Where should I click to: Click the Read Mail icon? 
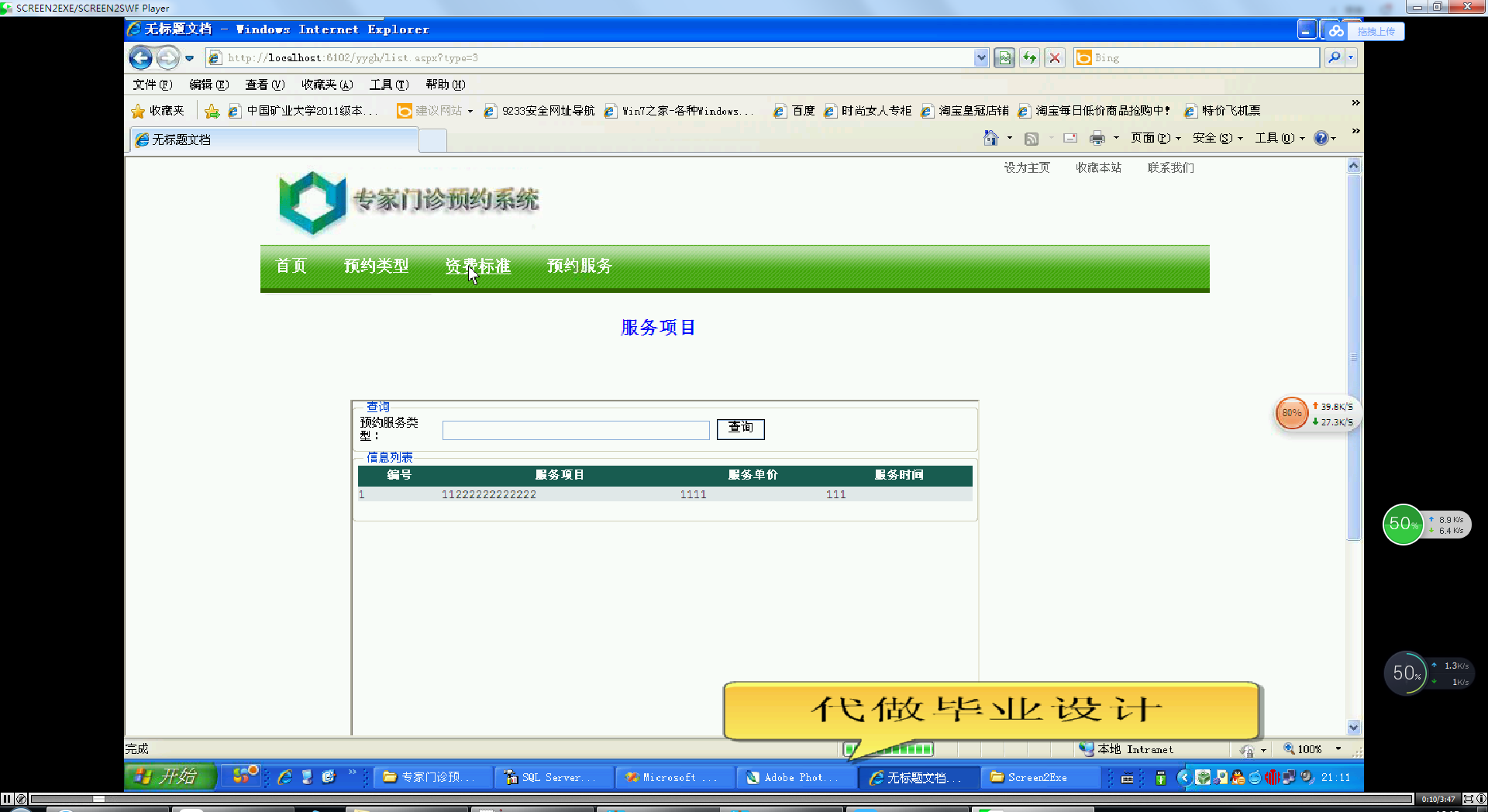point(1070,139)
